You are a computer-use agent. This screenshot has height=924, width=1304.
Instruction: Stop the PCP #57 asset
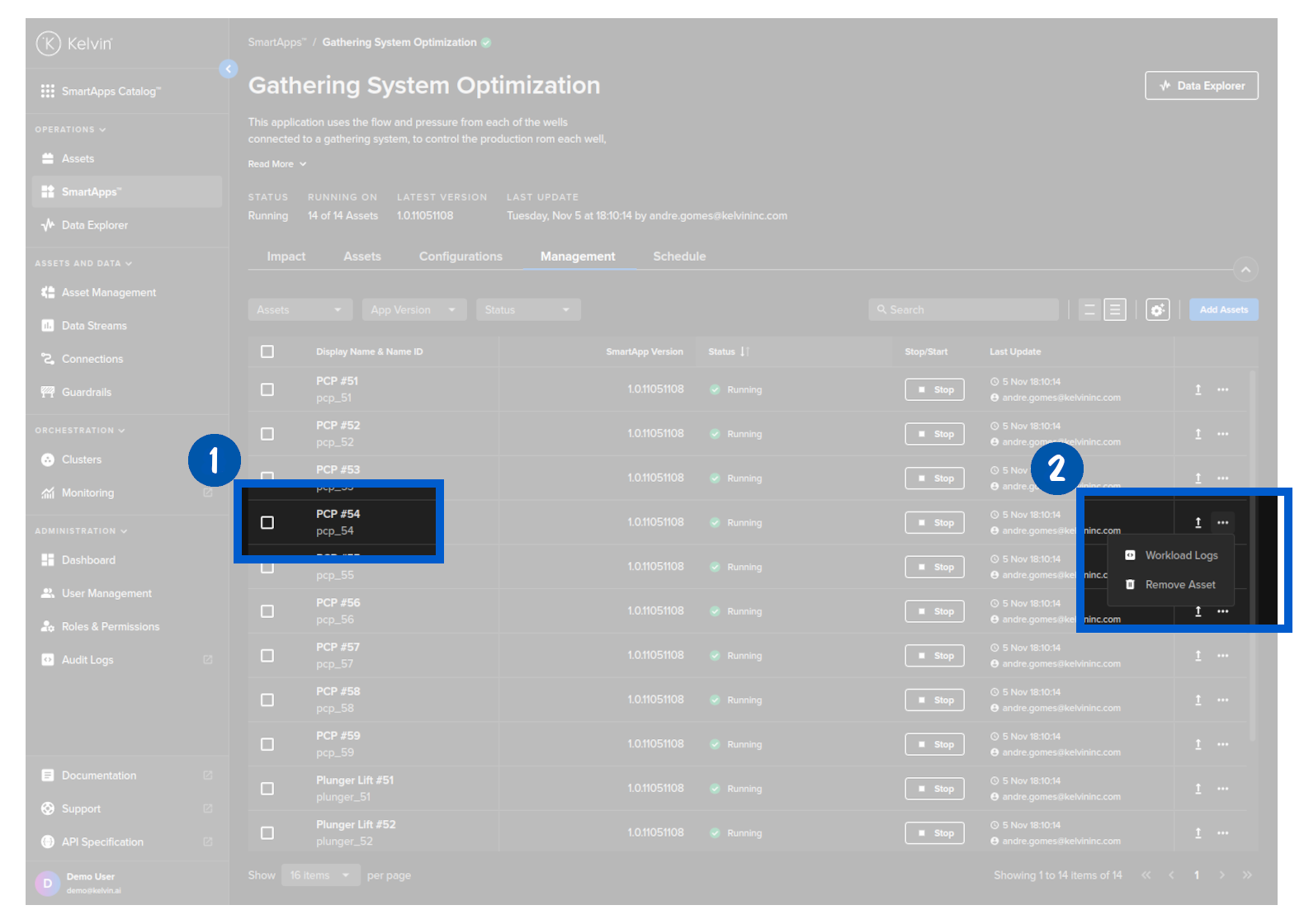pyautogui.click(x=934, y=656)
